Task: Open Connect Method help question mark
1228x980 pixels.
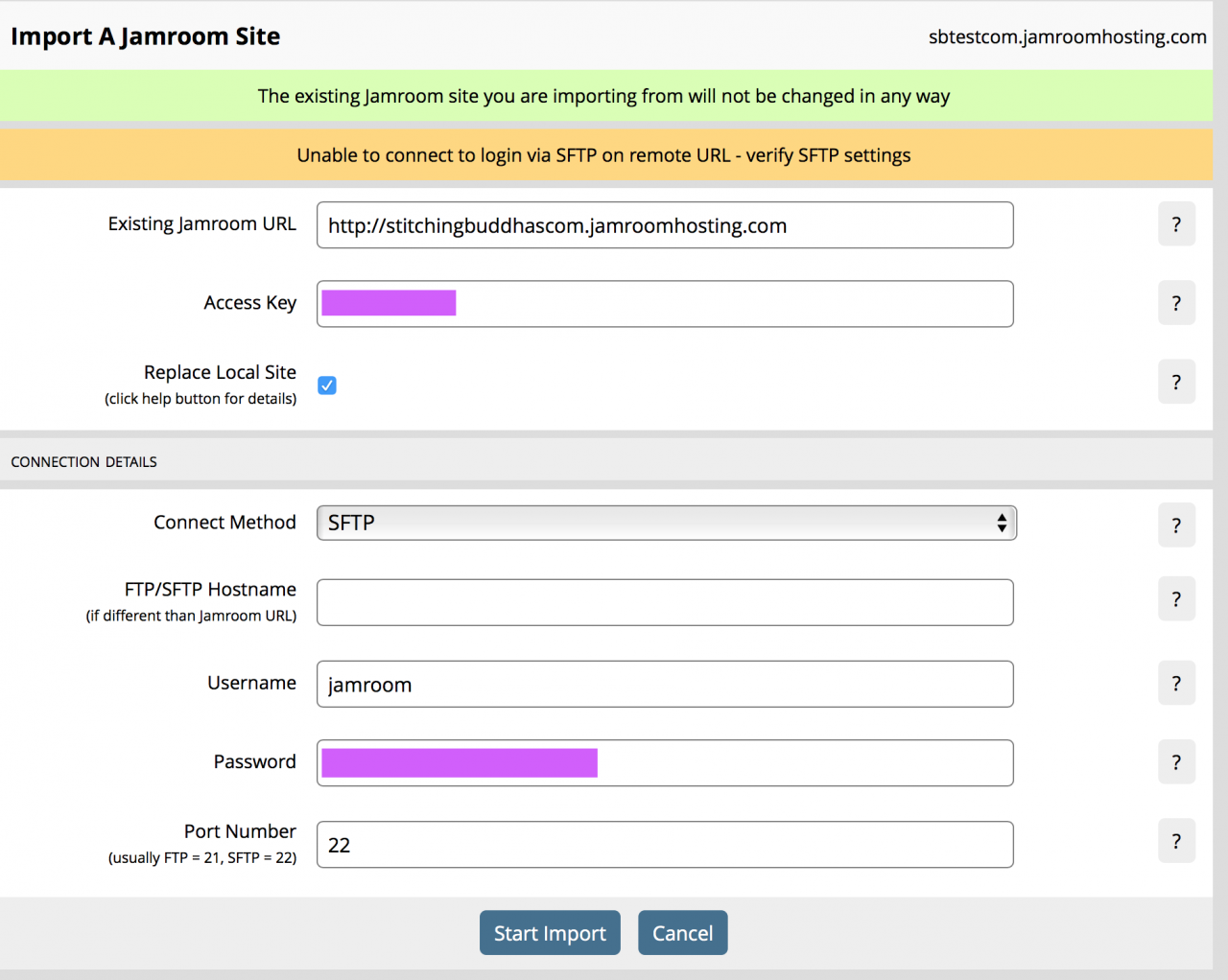Action: tap(1176, 525)
